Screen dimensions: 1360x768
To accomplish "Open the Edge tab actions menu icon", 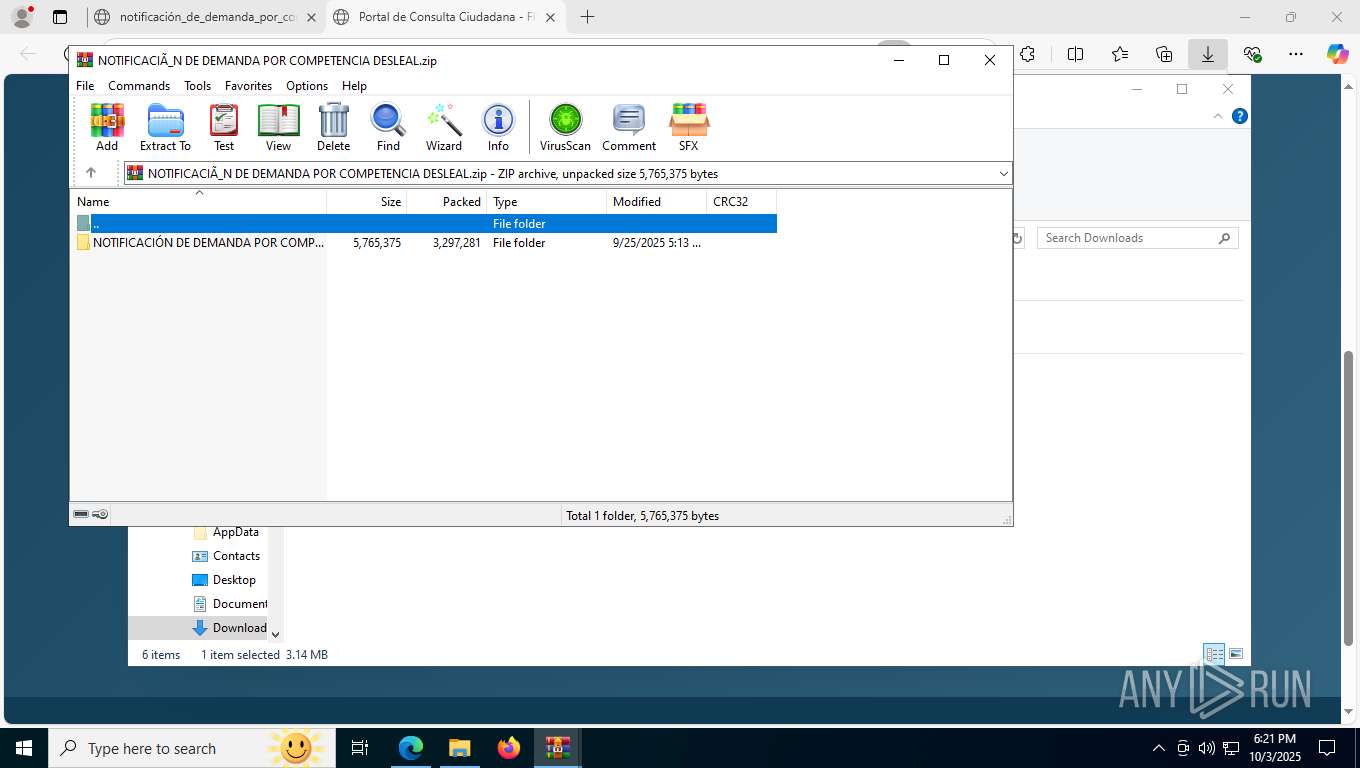I will [x=60, y=17].
